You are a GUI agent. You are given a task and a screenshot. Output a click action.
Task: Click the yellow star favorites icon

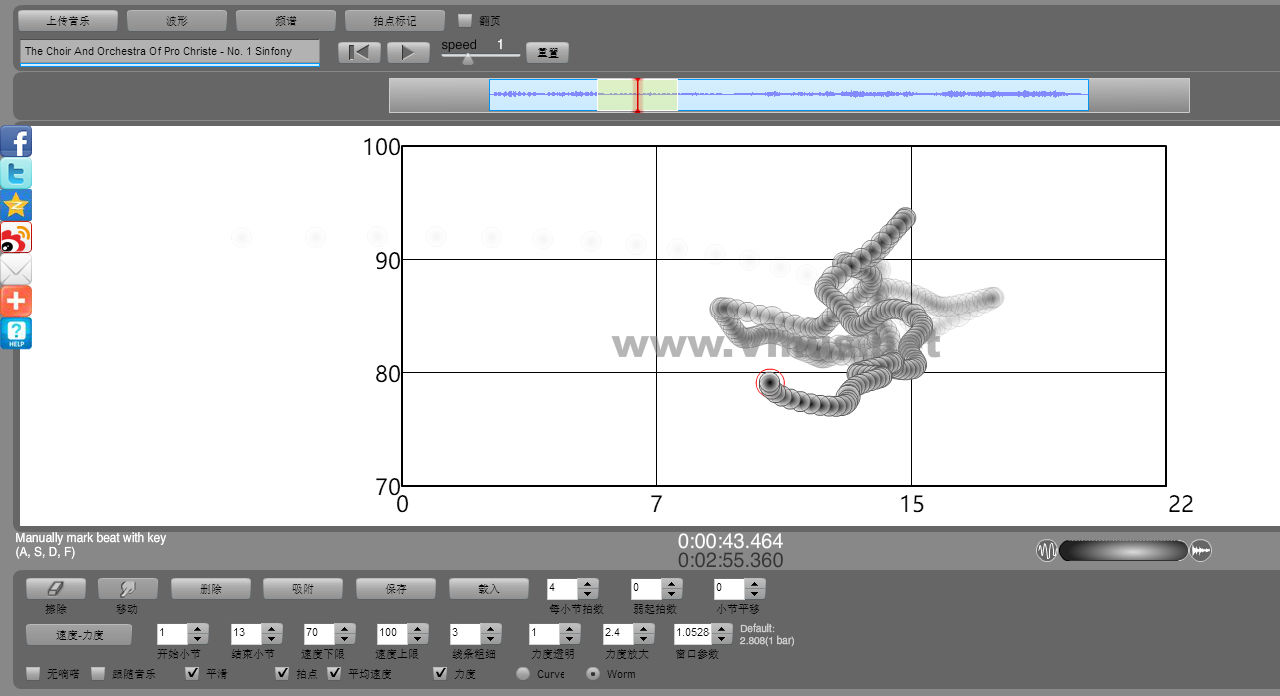click(16, 206)
